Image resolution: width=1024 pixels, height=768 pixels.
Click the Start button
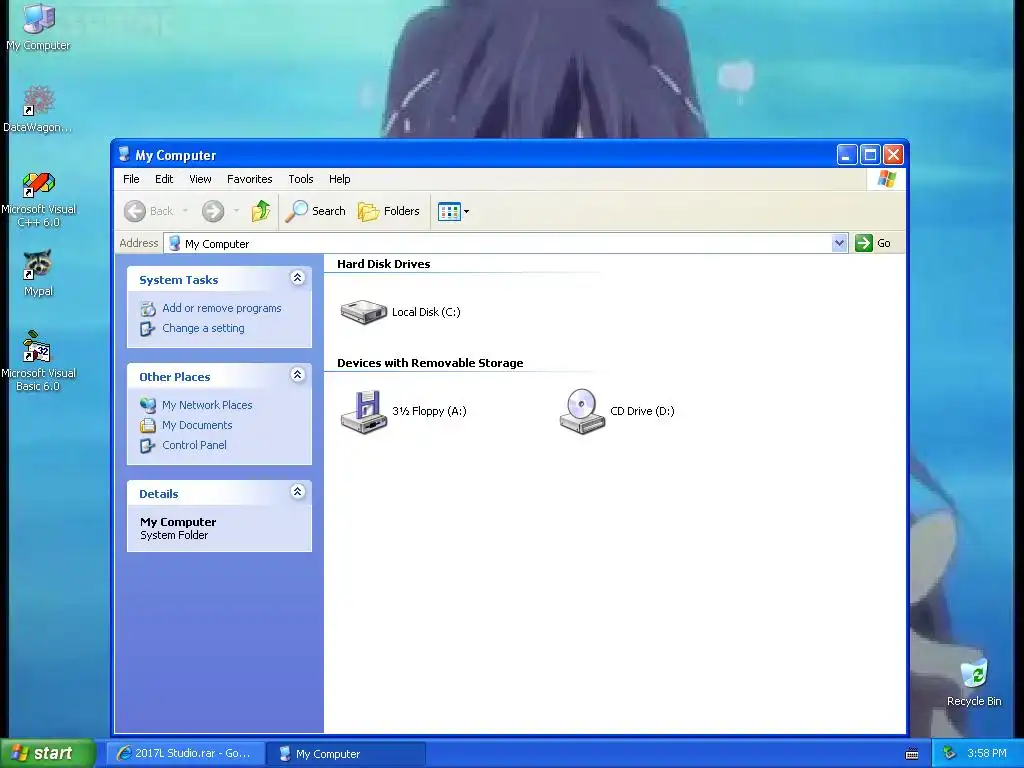tap(47, 753)
